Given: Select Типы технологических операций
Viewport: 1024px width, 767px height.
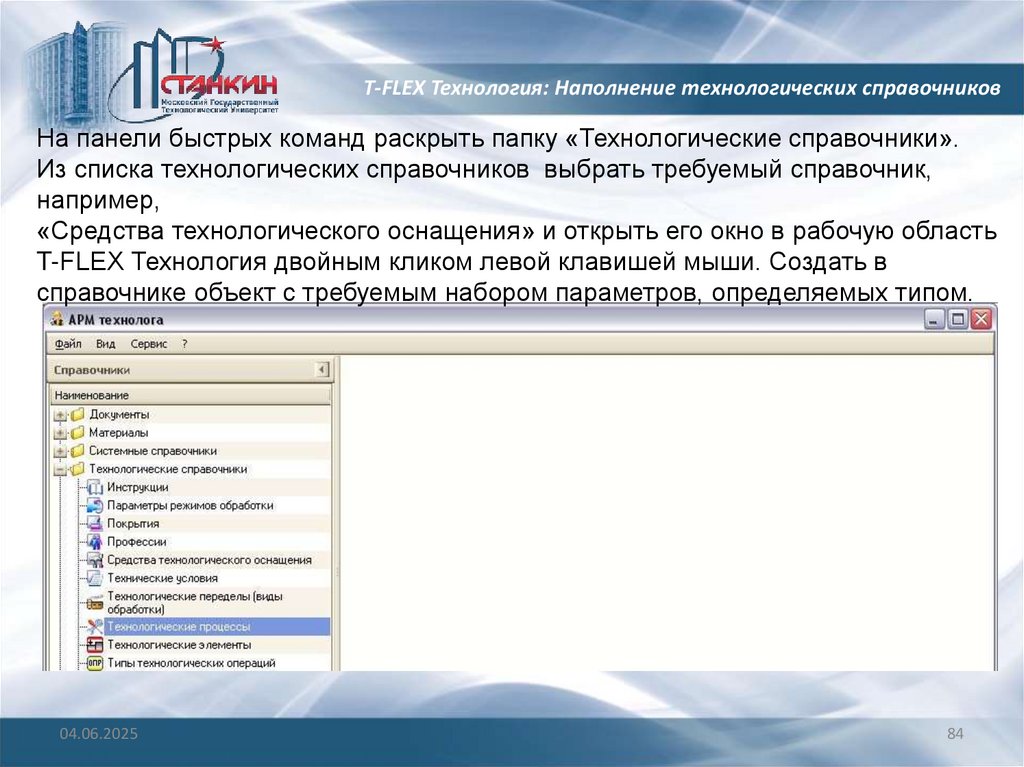Looking at the screenshot, I should pos(191,663).
